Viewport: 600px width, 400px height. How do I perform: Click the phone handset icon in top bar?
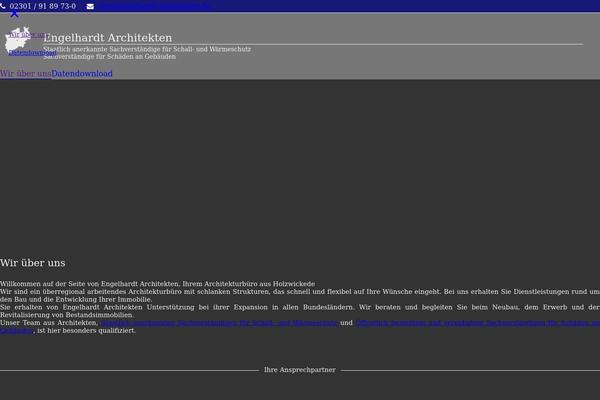pyautogui.click(x=3, y=6)
